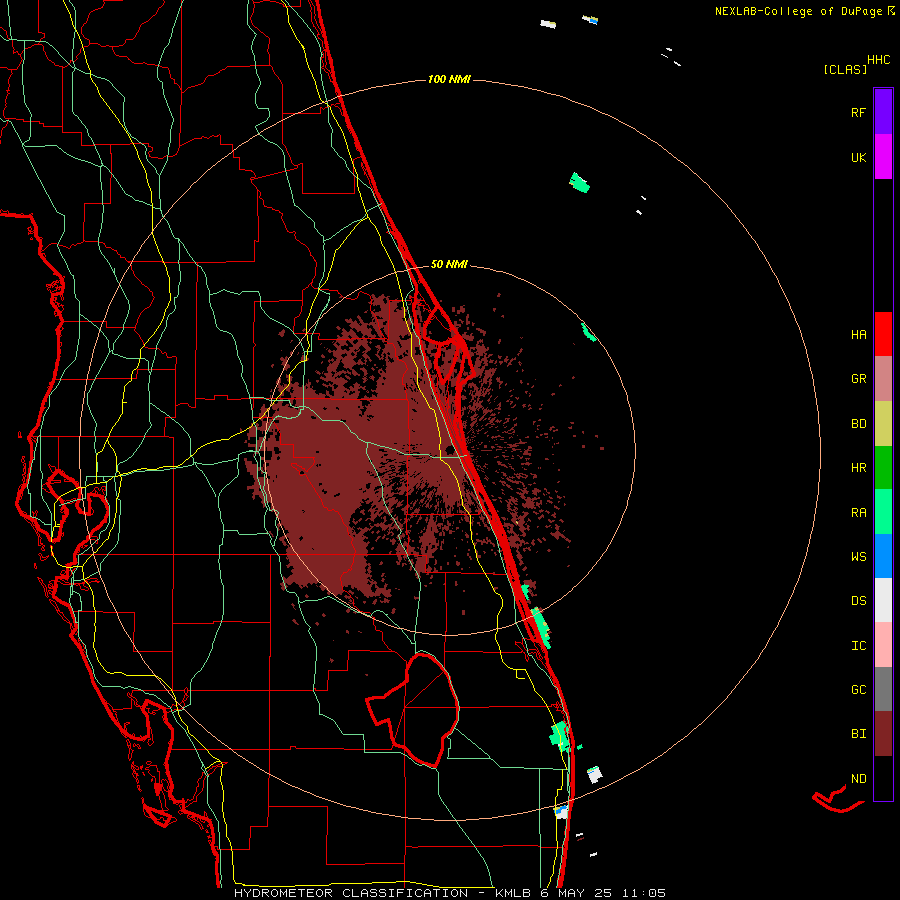The width and height of the screenshot is (900, 900).
Task: Click the NEXLAB-College of DuPage credit text
Action: tap(800, 11)
